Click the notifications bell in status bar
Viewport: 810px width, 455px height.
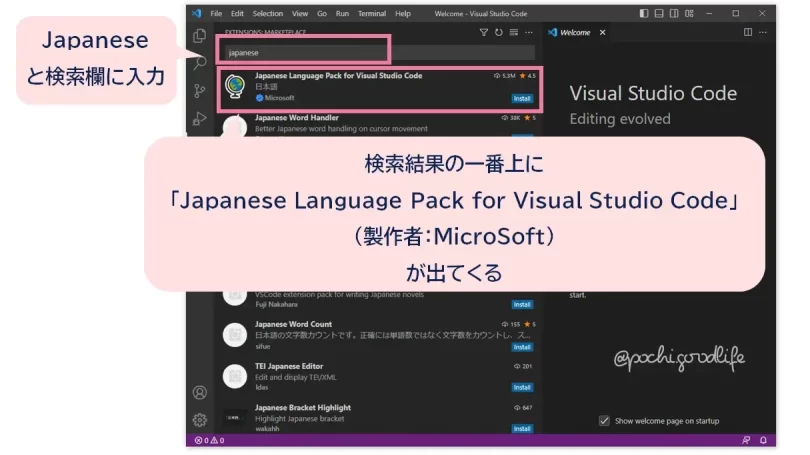coord(763,440)
